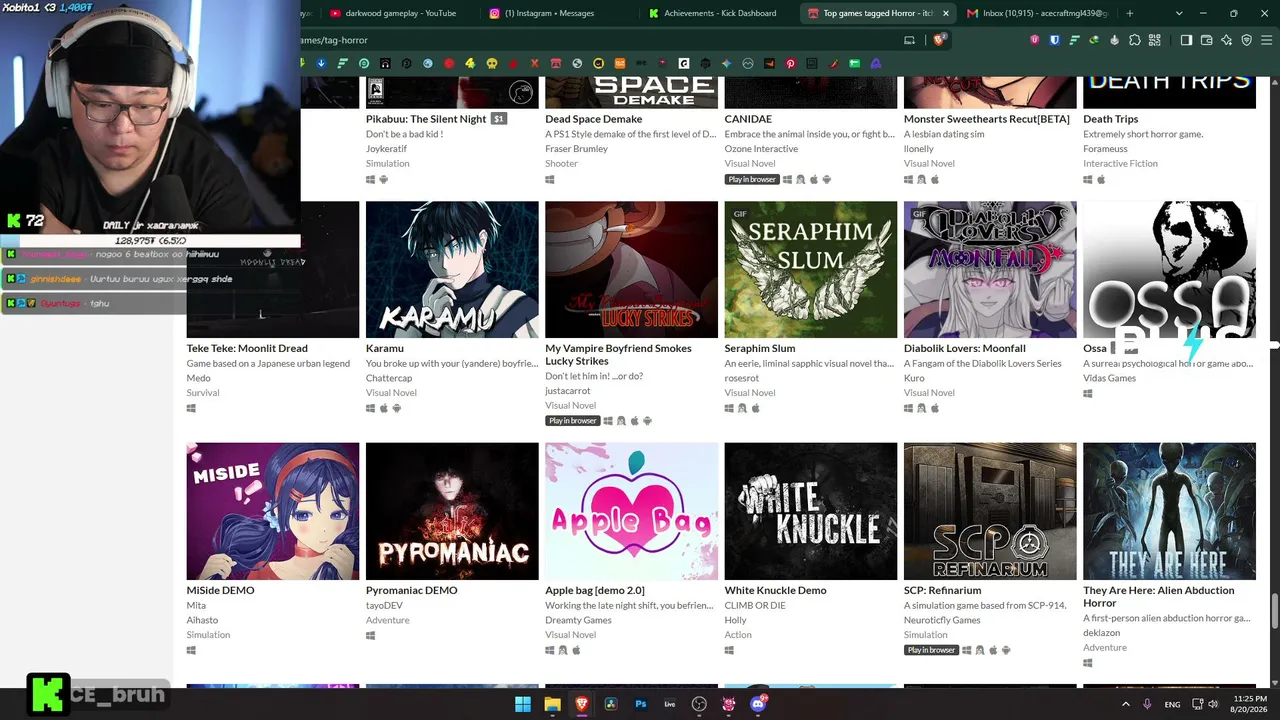Open the White Knuckle Demo title link
The image size is (1280, 720).
pos(776,590)
